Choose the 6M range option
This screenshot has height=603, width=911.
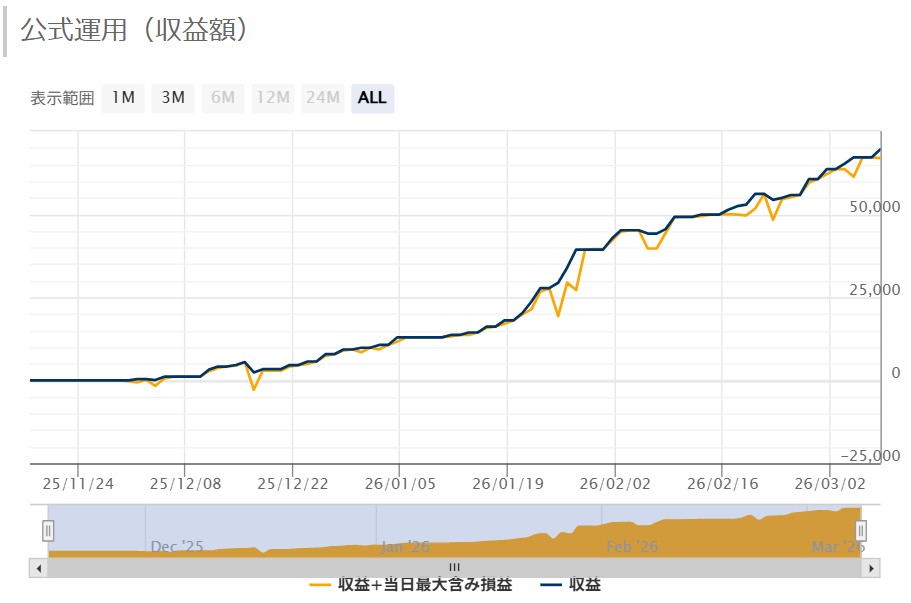pos(222,98)
